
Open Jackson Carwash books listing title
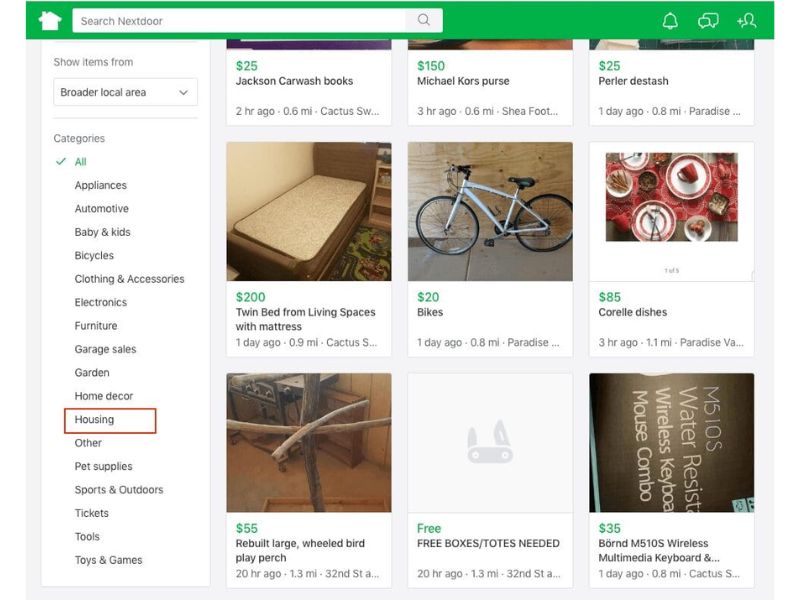pos(294,81)
